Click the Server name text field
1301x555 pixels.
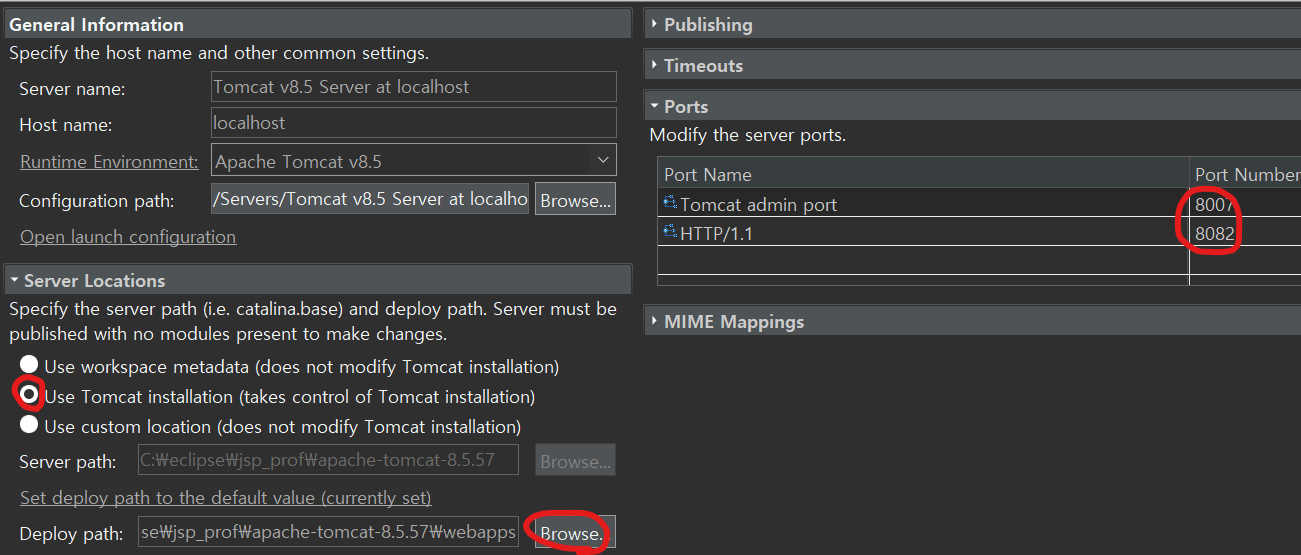click(414, 86)
